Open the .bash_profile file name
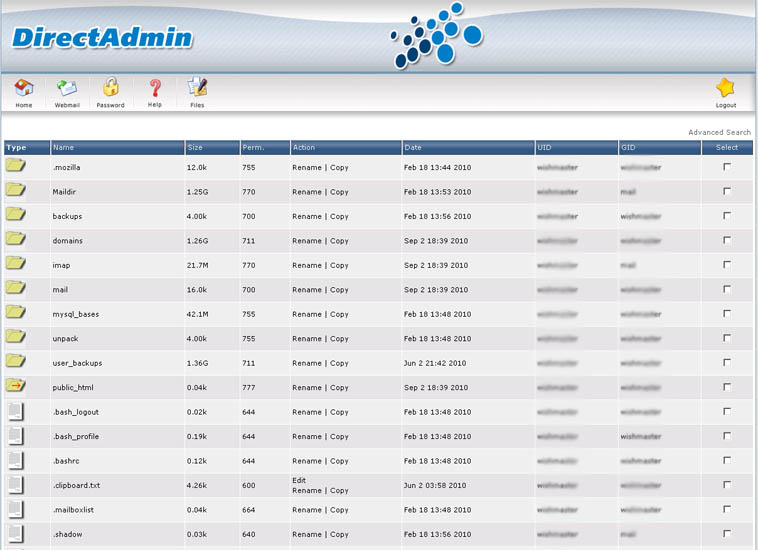The image size is (758, 550). [75, 436]
